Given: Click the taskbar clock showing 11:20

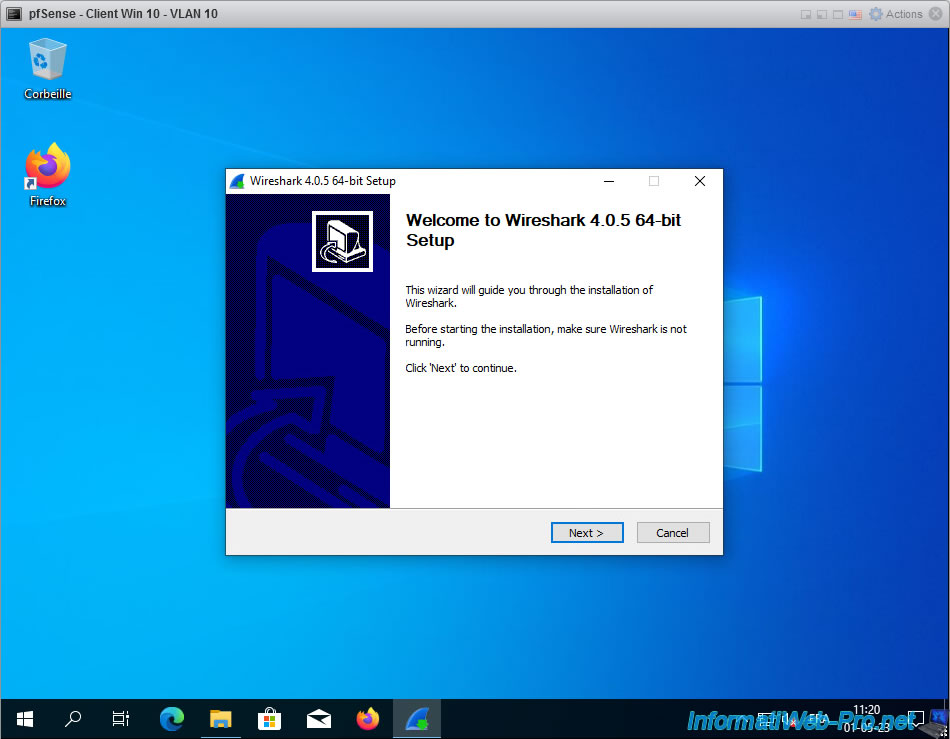Looking at the screenshot, I should coord(866,718).
